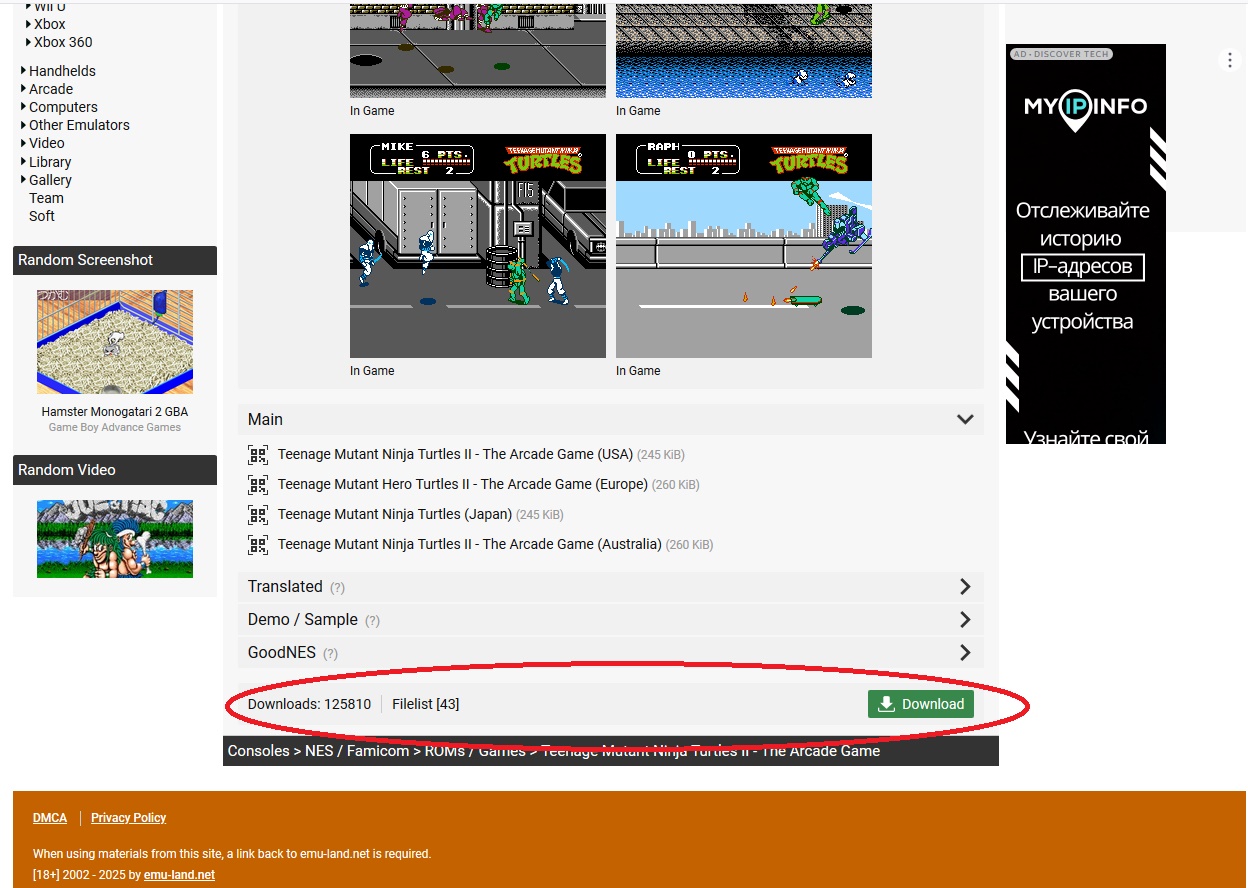Image resolution: width=1248 pixels, height=888 pixels.
Task: Open the Team sidebar page
Action: pyautogui.click(x=46, y=198)
